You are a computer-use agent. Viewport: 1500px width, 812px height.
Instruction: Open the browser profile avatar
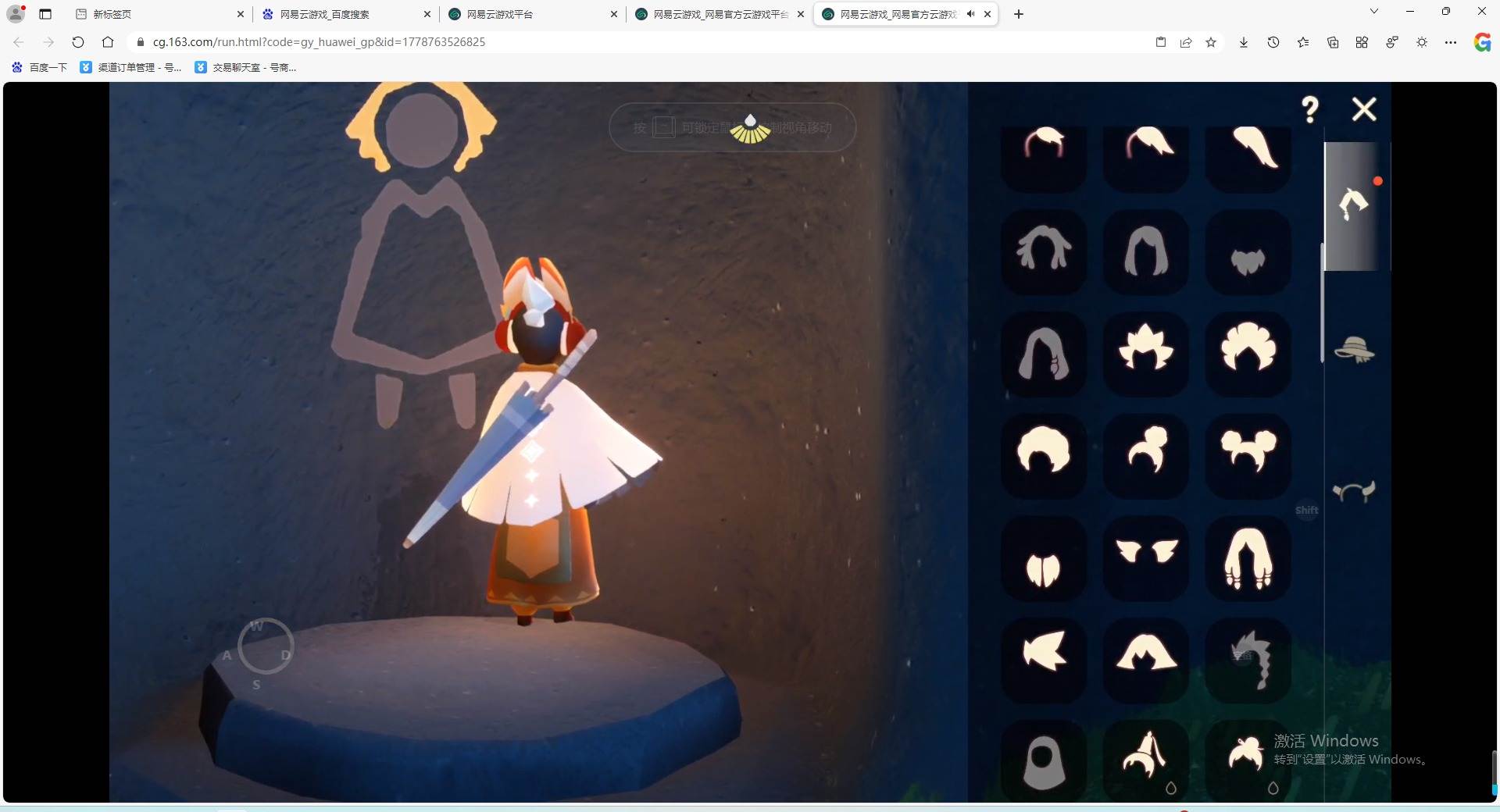tap(16, 13)
